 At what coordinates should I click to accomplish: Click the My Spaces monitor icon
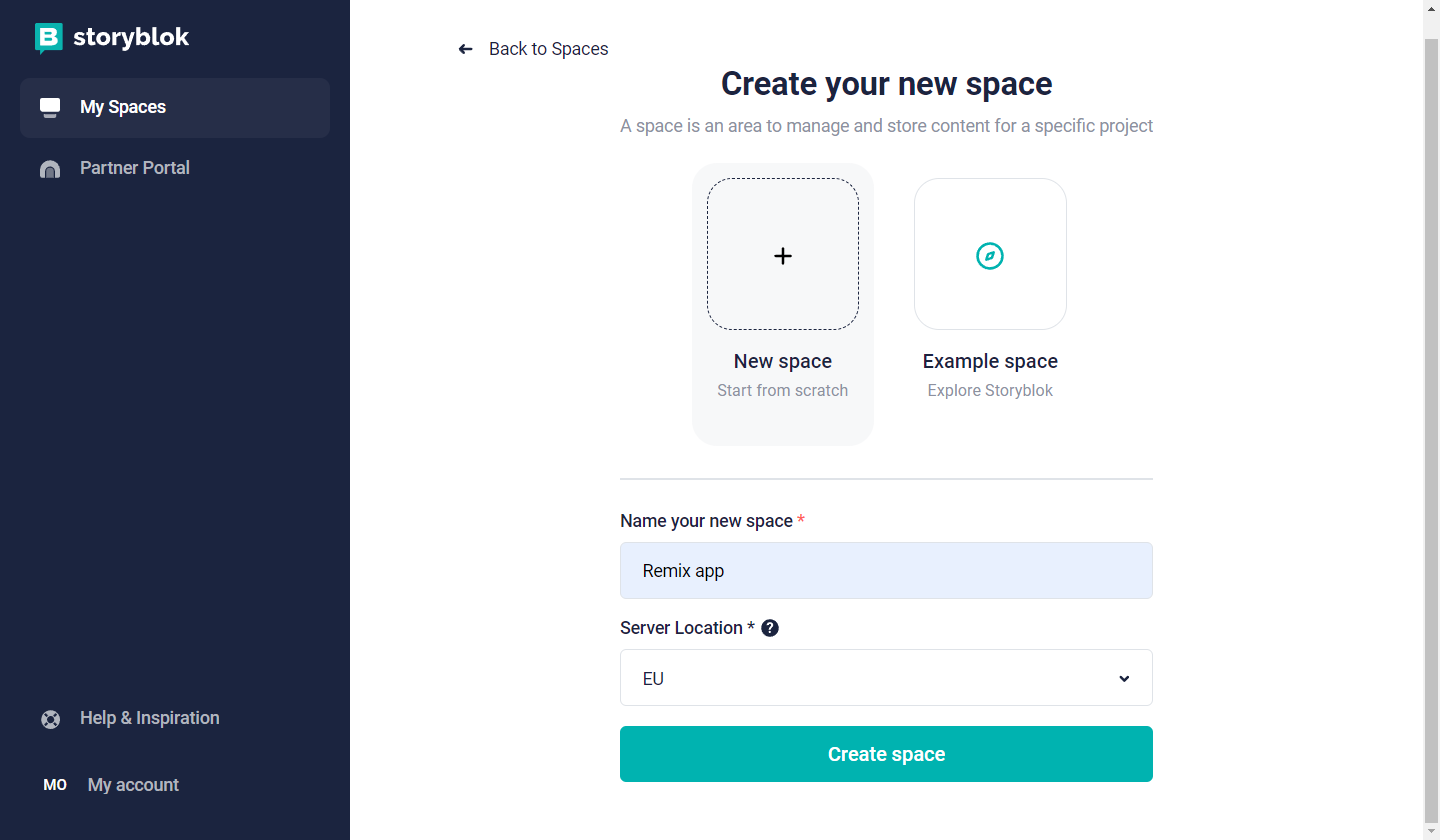coord(50,108)
